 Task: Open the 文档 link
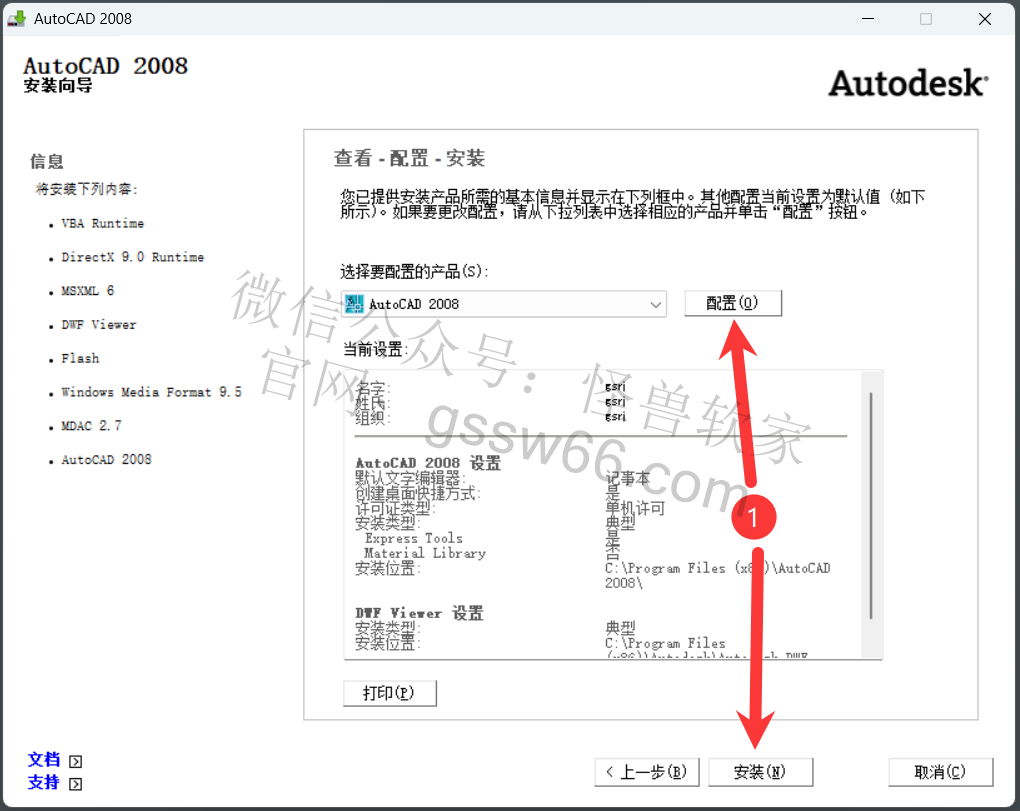click(44, 760)
